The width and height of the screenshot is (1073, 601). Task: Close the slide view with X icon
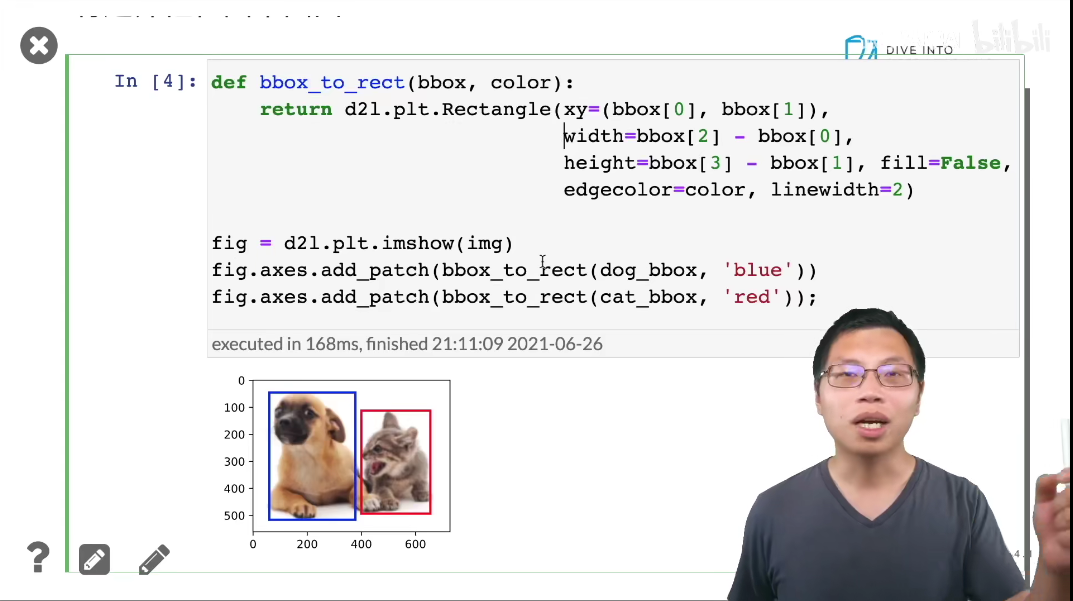tap(39, 46)
